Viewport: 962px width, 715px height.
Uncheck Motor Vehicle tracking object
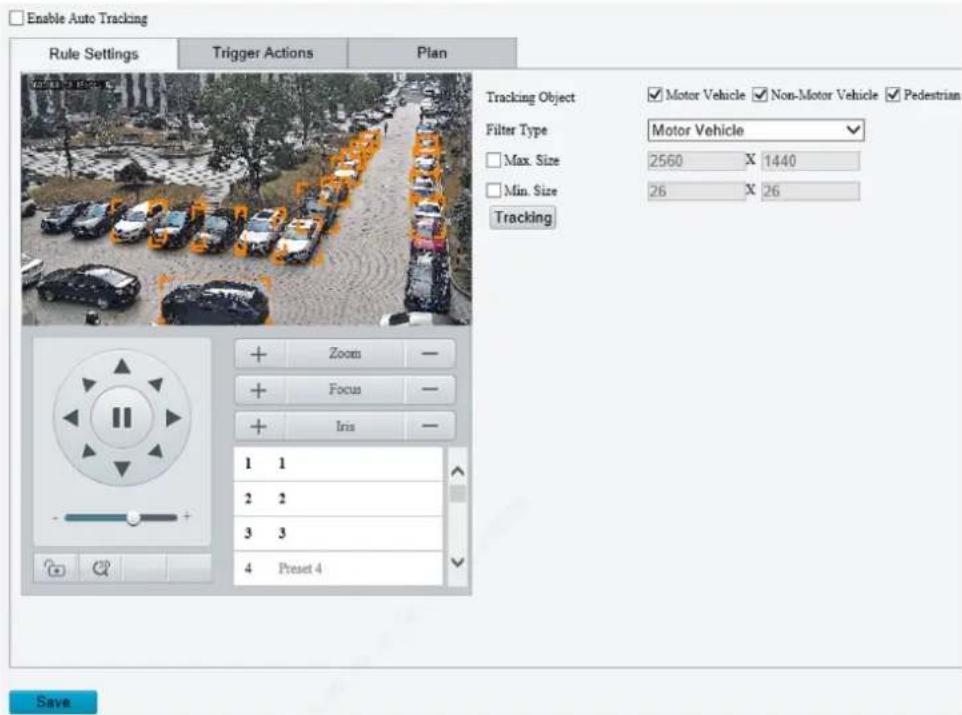(655, 95)
